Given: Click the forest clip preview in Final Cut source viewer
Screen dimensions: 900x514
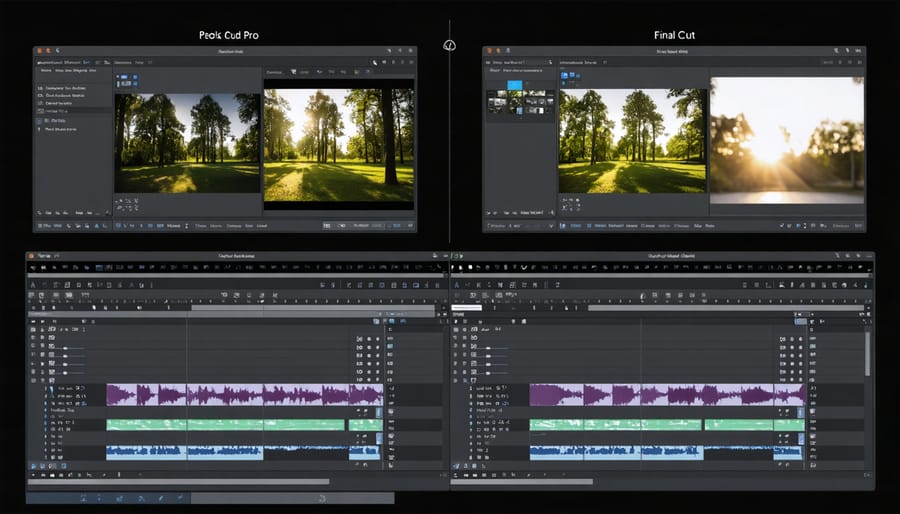Looking at the screenshot, I should [633, 141].
